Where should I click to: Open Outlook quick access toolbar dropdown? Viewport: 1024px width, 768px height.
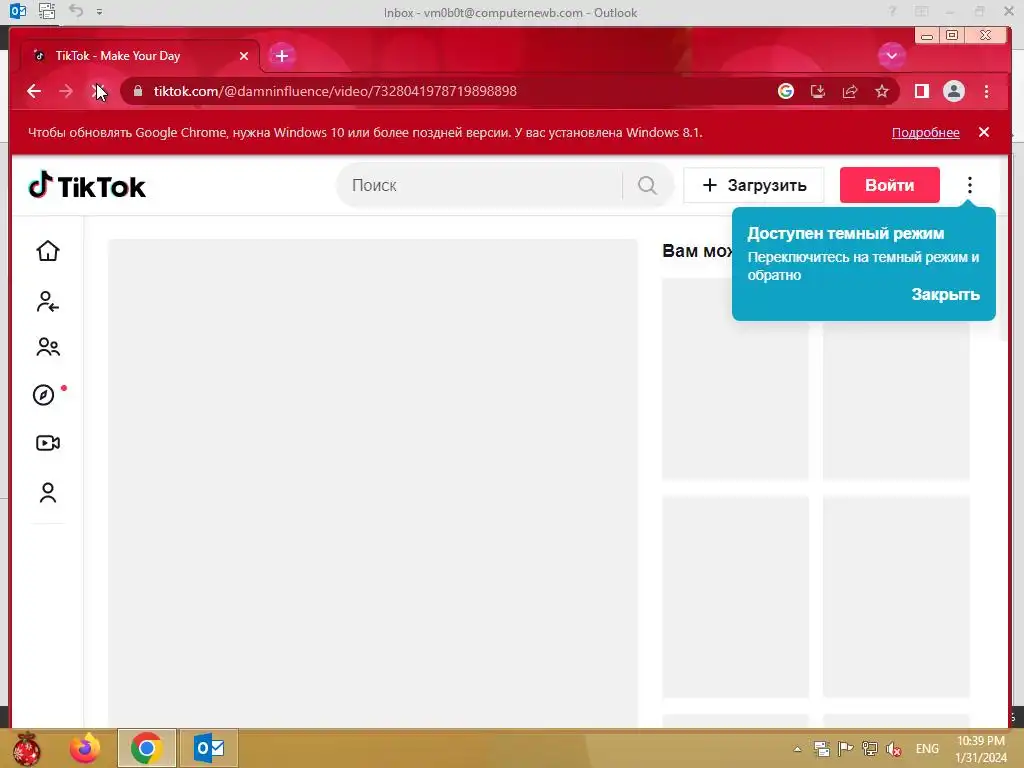point(99,12)
